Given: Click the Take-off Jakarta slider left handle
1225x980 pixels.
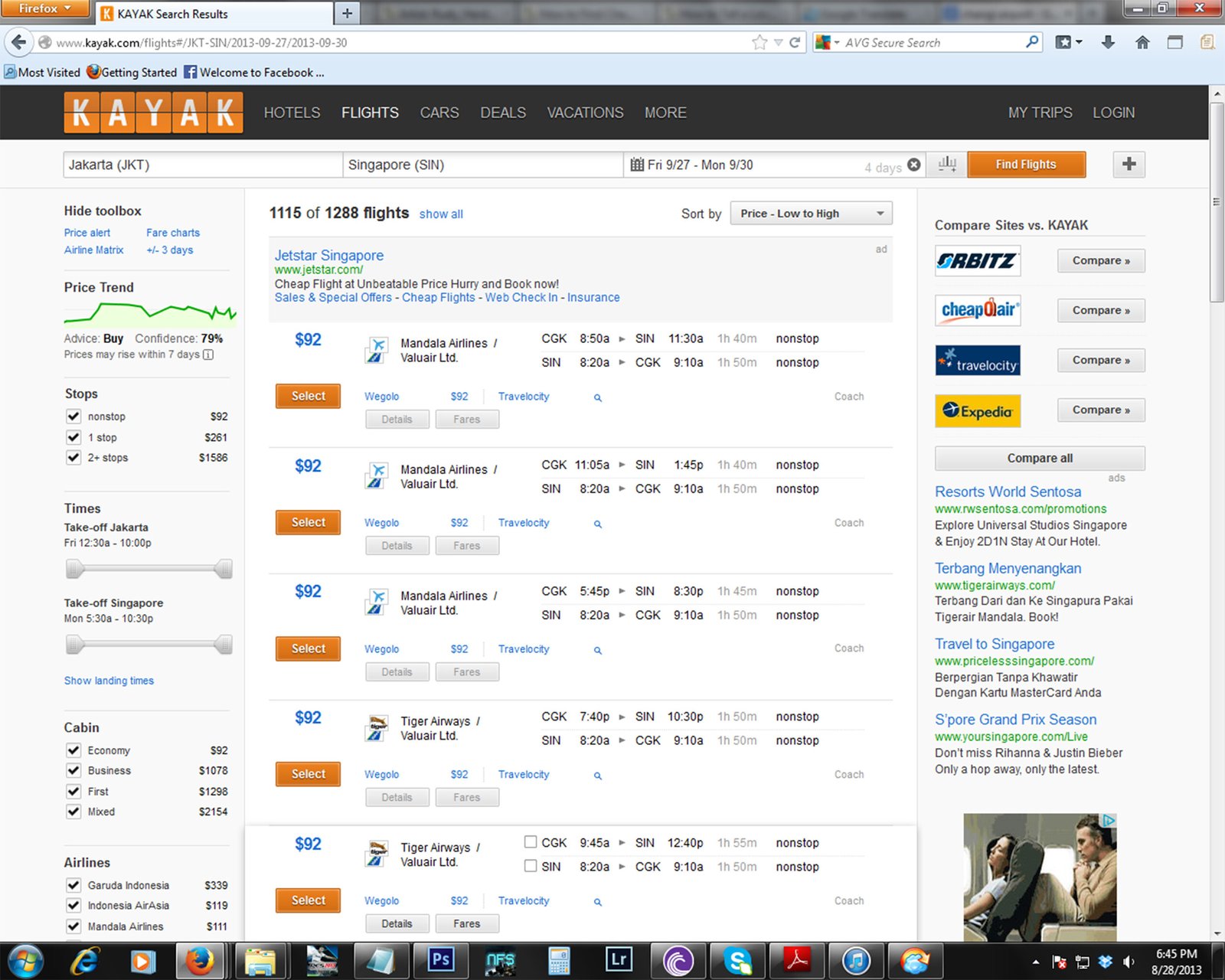Looking at the screenshot, I should click(74, 569).
